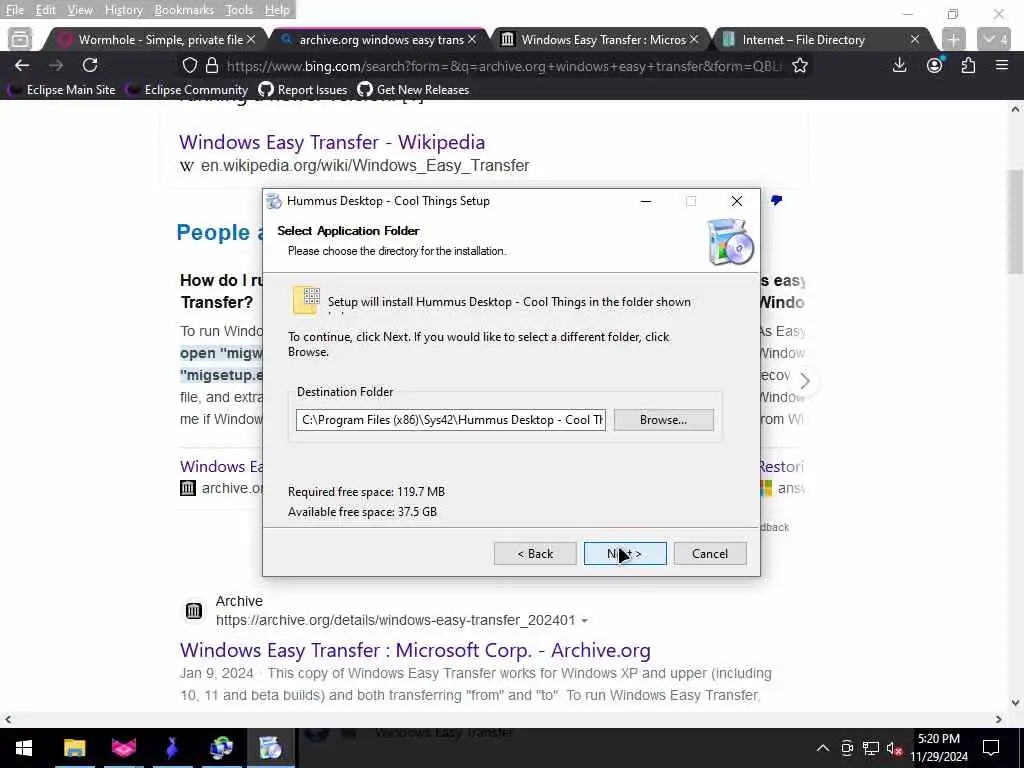Bookmark this page with the star icon
Viewport: 1024px width, 768px height.
click(799, 65)
